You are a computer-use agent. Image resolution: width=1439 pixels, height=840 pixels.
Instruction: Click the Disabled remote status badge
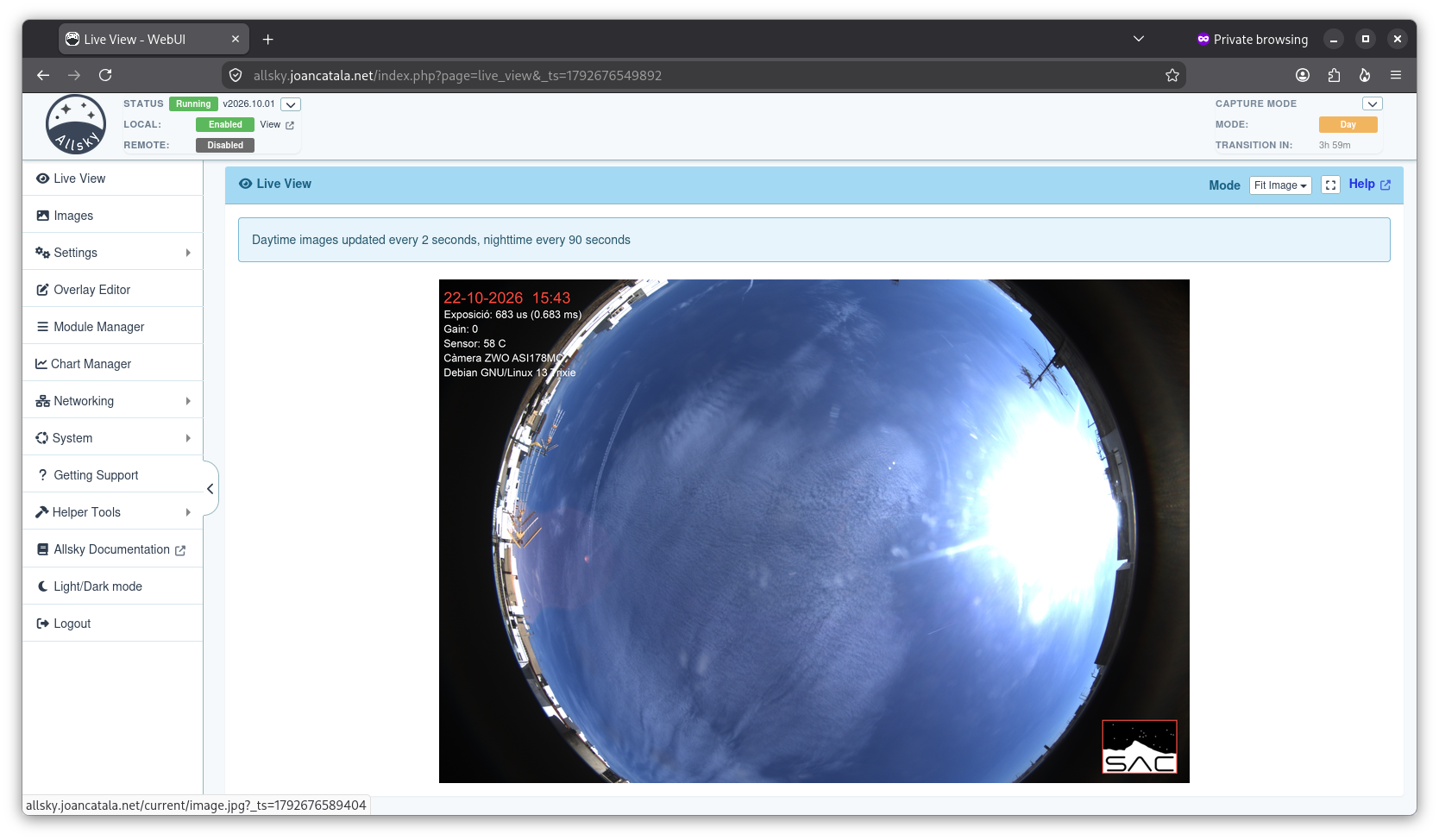point(225,146)
